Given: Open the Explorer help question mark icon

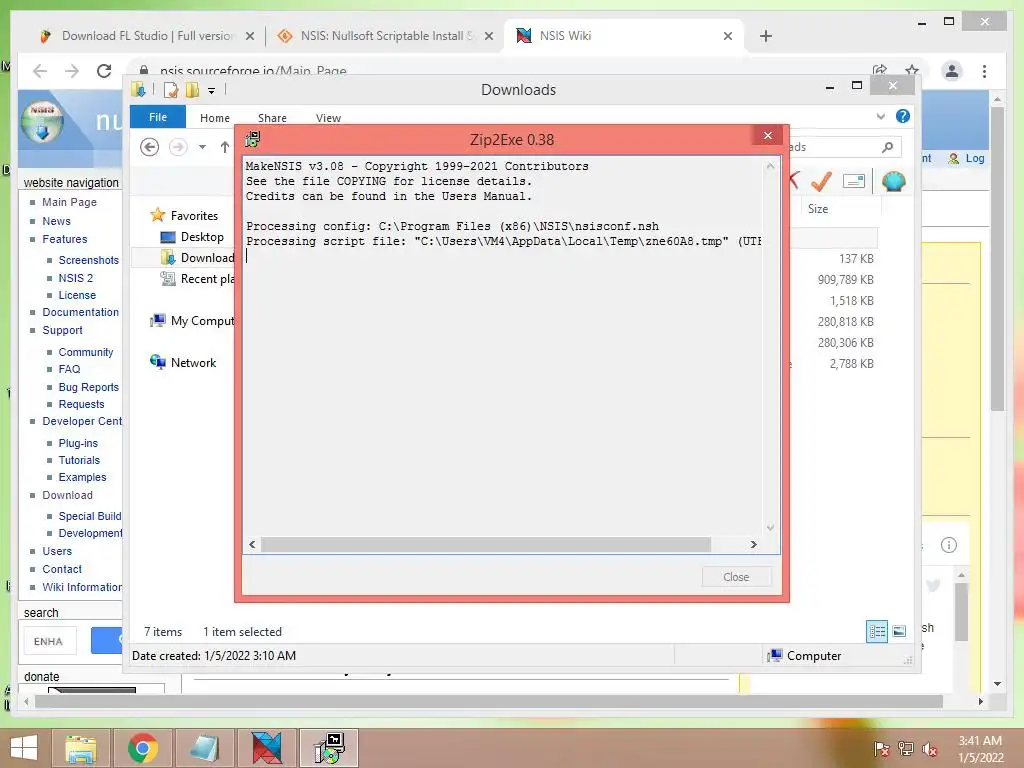Looking at the screenshot, I should pos(903,116).
